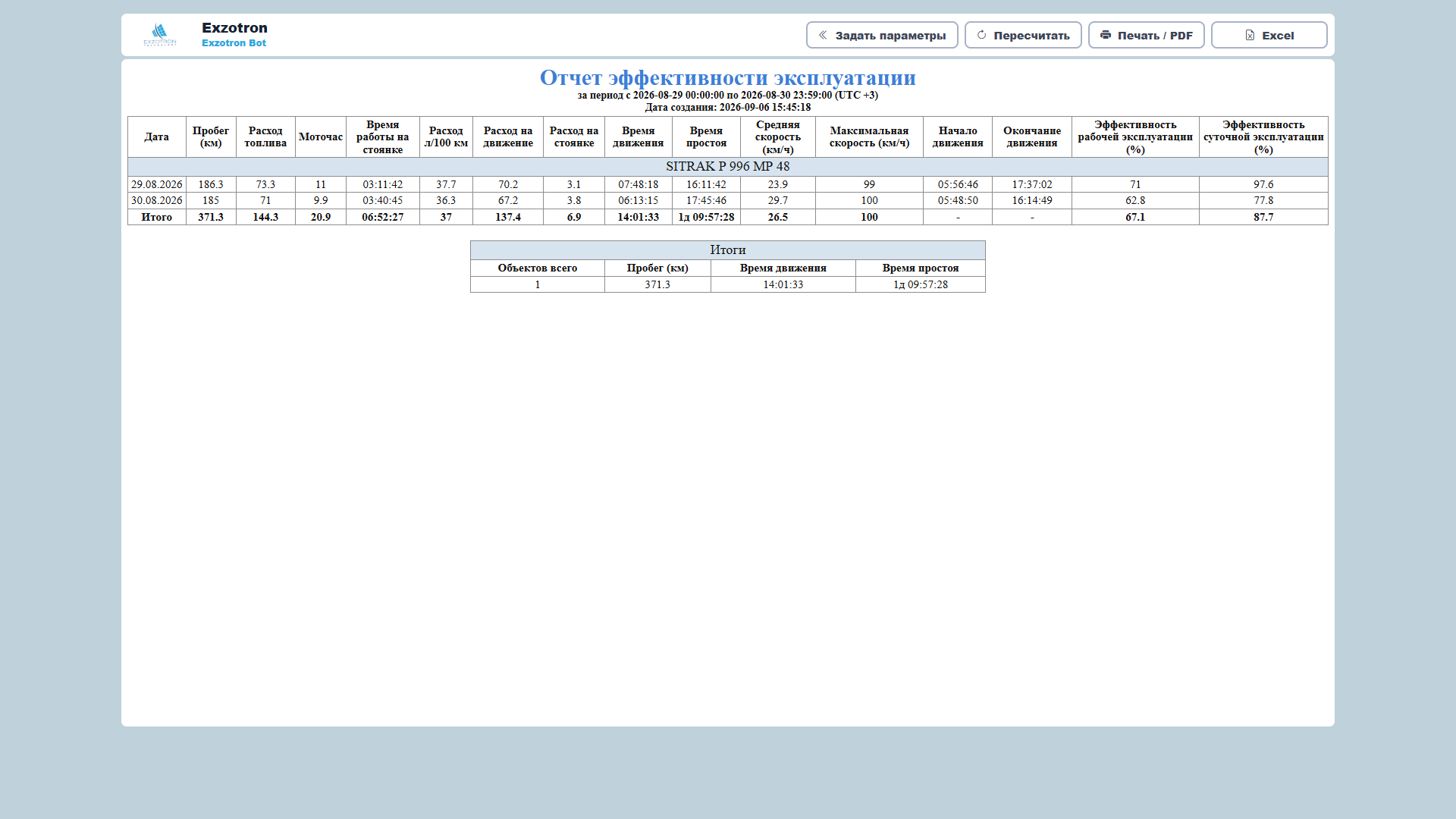The width and height of the screenshot is (1456, 819).
Task: Click the Объектов всего header
Action: click(x=538, y=268)
